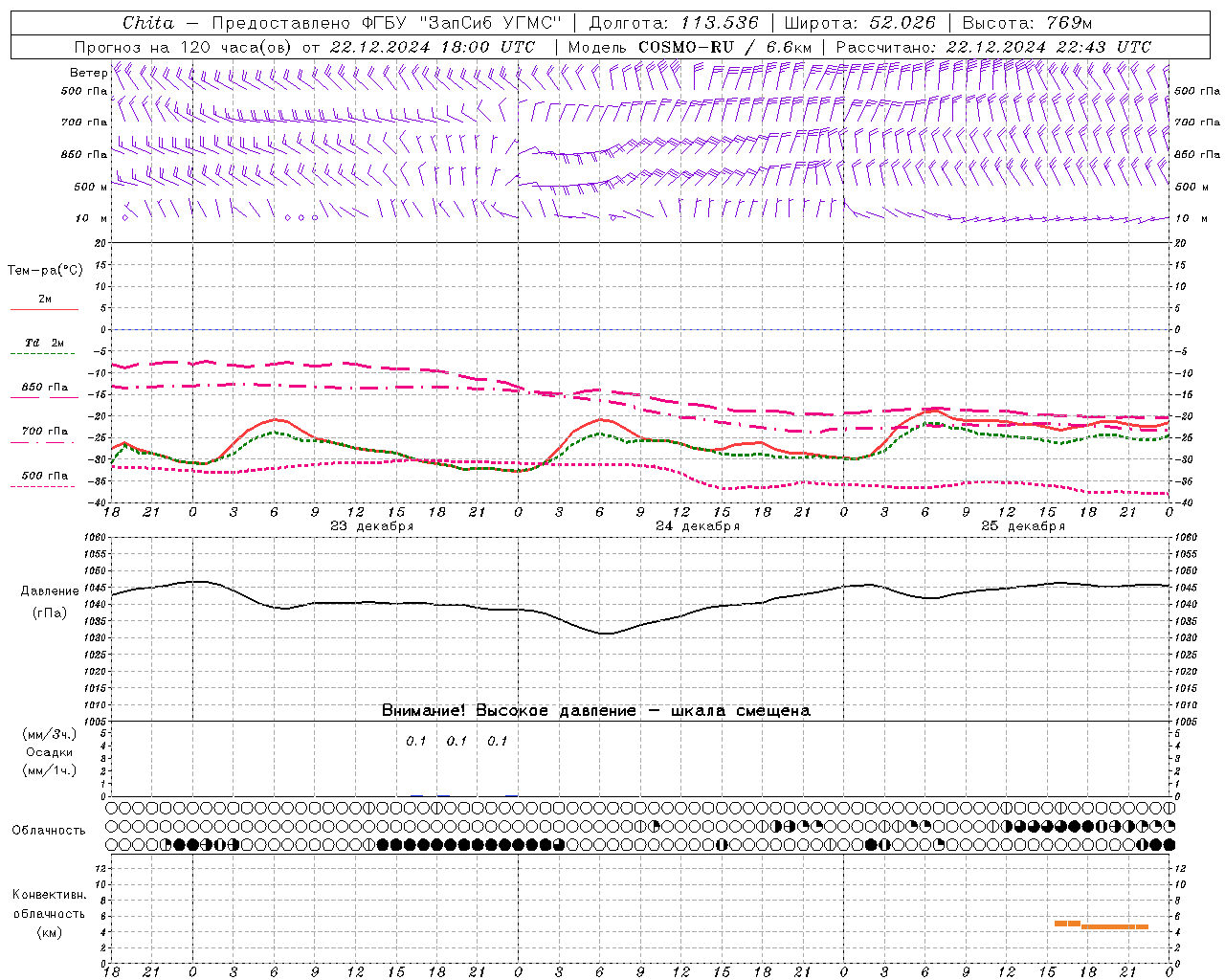Click the "Долгота: 113.536" header value
This screenshot has height=980, width=1225.
674,23
